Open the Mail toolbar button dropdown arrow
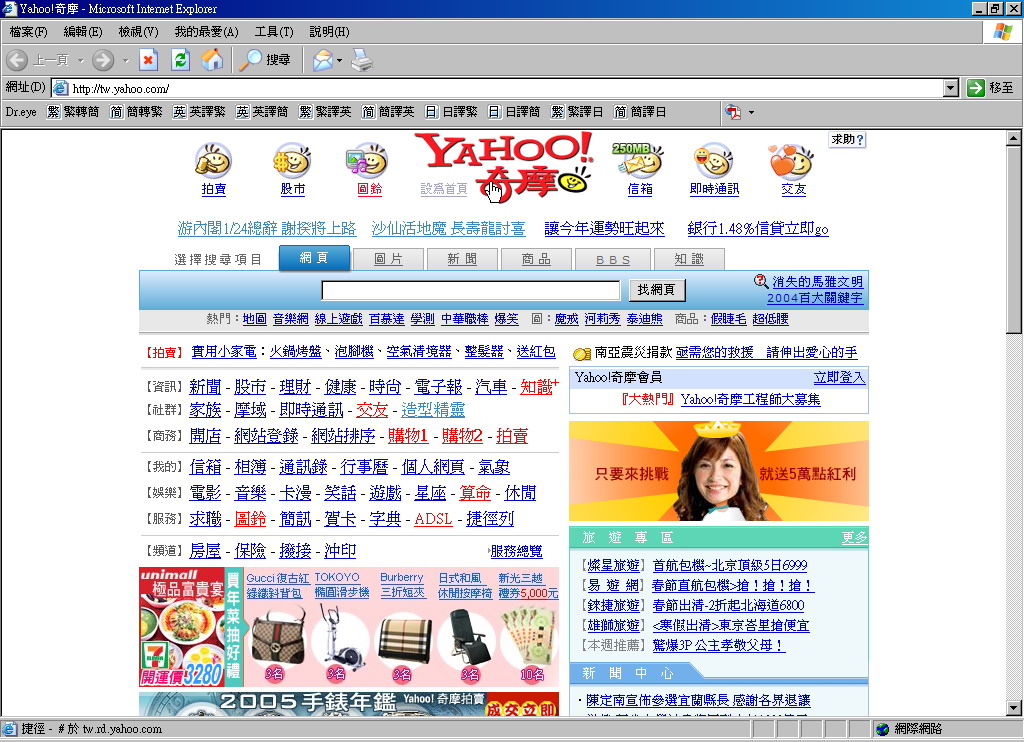Image resolution: width=1024 pixels, height=742 pixels. coord(339,61)
